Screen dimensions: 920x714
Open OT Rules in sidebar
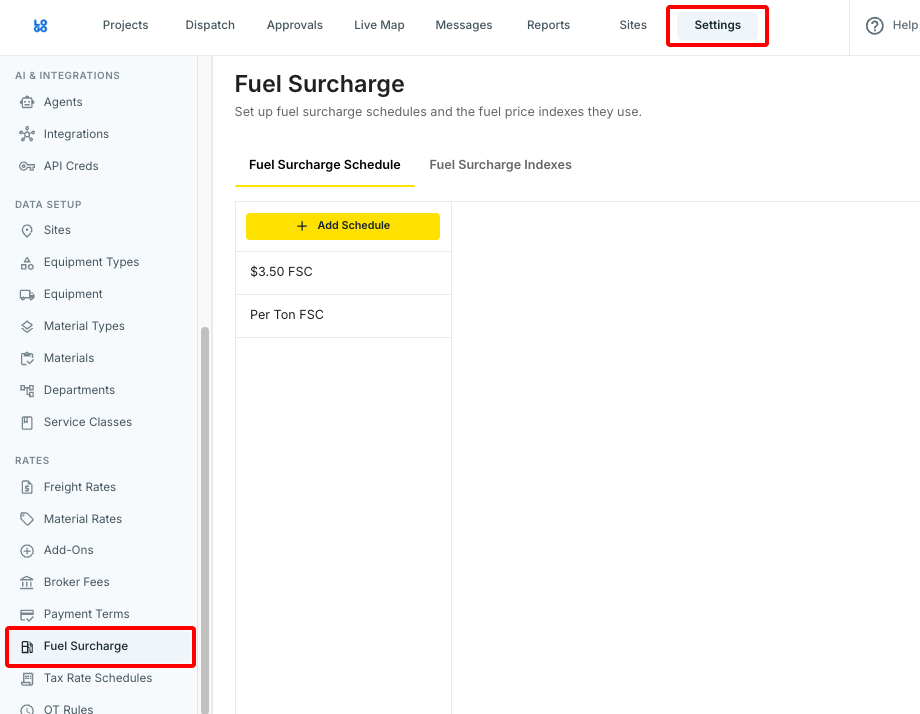click(69, 709)
